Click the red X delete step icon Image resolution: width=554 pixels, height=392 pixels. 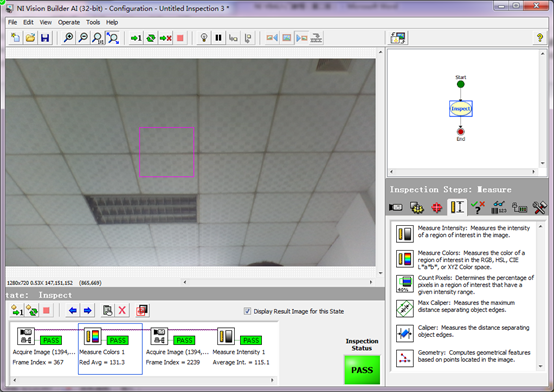point(122,310)
